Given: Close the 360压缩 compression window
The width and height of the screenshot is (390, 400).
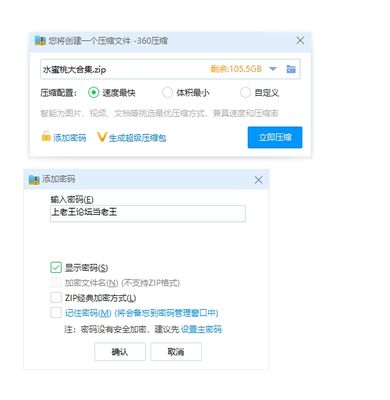Looking at the screenshot, I should point(300,41).
